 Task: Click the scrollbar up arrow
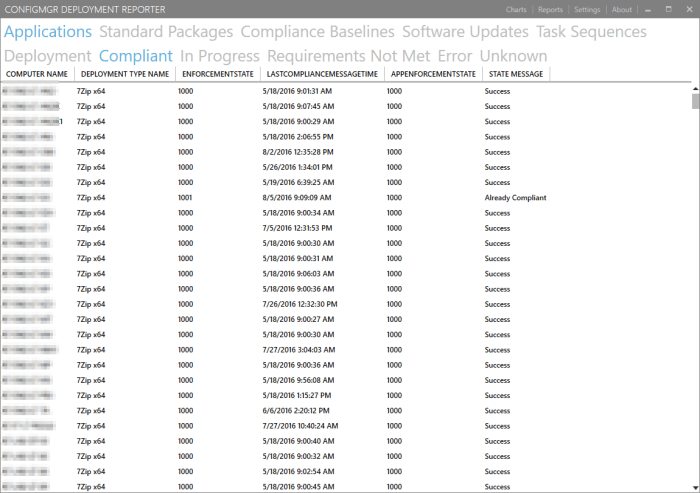point(694,87)
